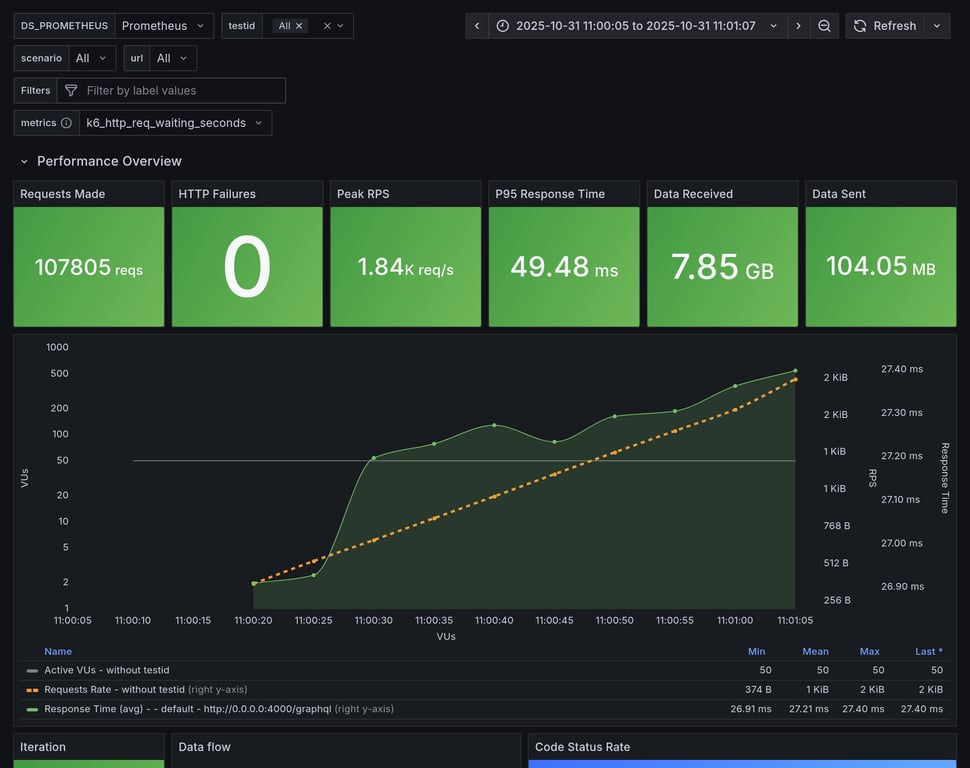Shift time range backward with left arrow
The width and height of the screenshot is (970, 768).
(478, 26)
